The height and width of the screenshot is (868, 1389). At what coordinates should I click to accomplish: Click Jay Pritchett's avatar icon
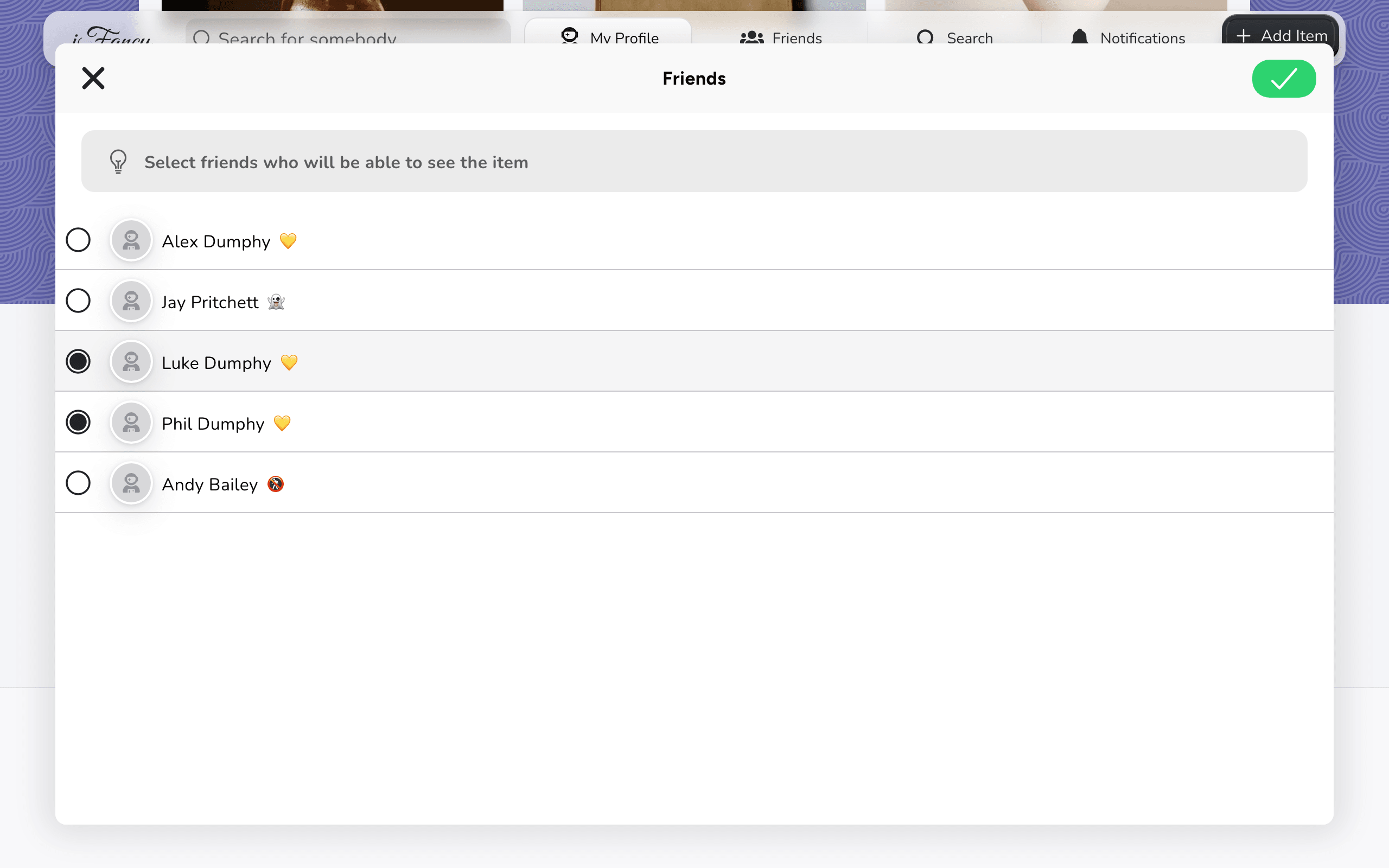pyautogui.click(x=131, y=301)
